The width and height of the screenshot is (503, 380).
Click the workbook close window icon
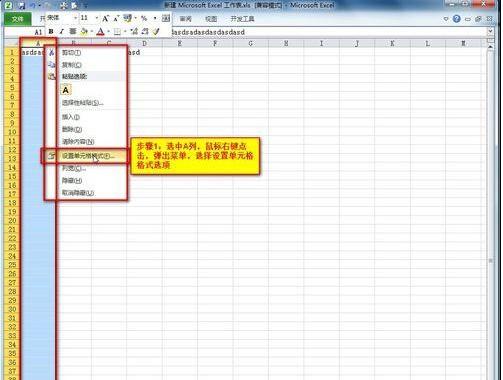click(489, 19)
